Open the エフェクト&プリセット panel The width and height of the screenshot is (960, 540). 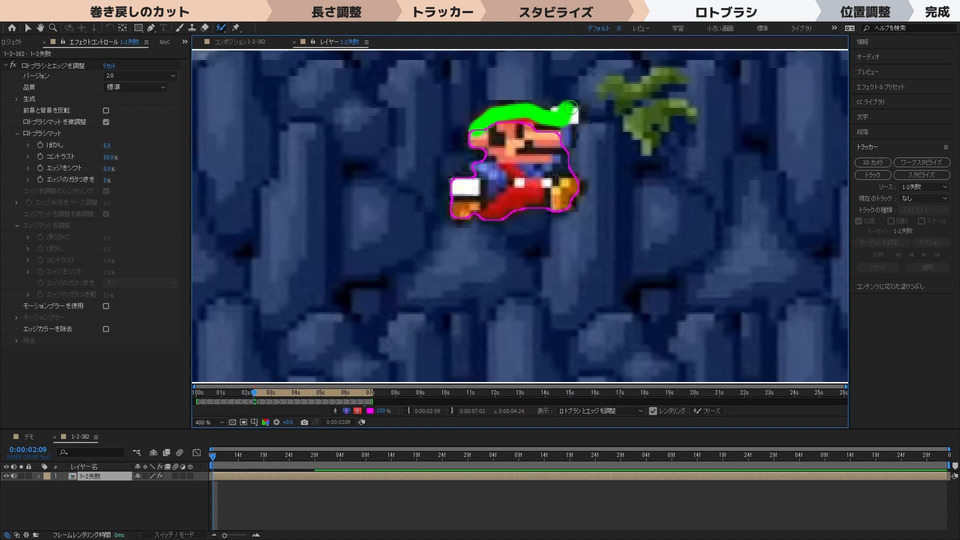[x=880, y=87]
